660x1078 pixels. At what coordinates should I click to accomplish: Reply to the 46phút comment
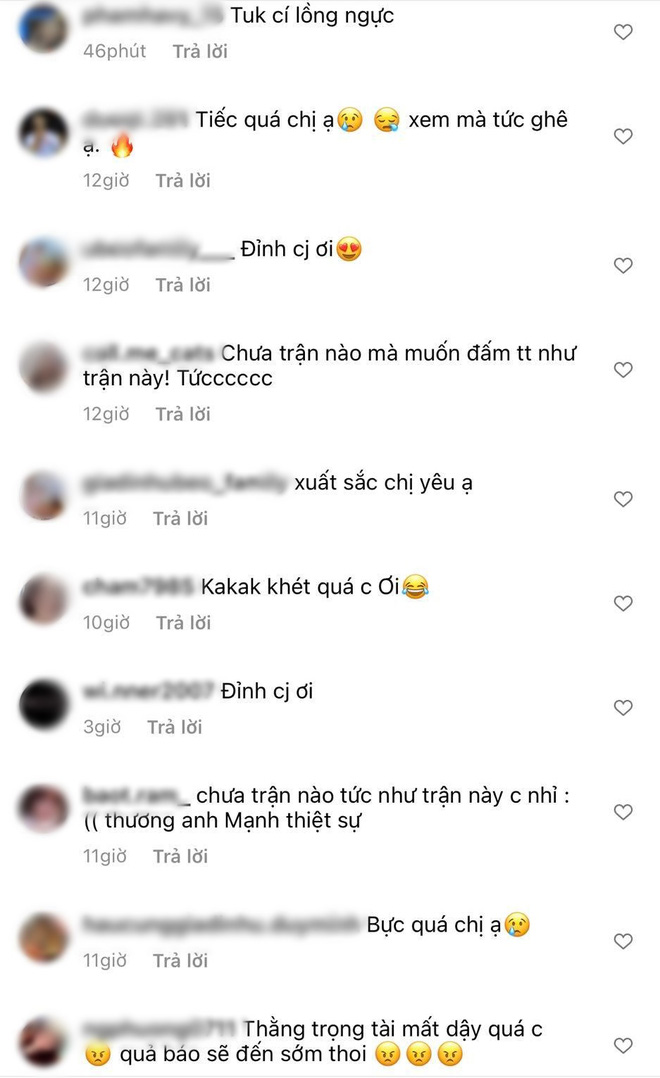tap(200, 52)
